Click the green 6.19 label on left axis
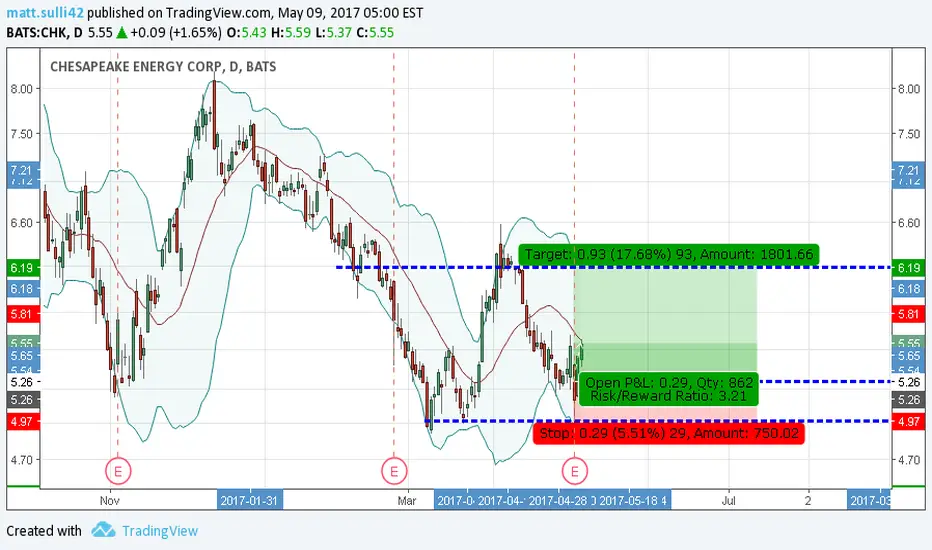Image resolution: width=932 pixels, height=550 pixels. pos(23,268)
